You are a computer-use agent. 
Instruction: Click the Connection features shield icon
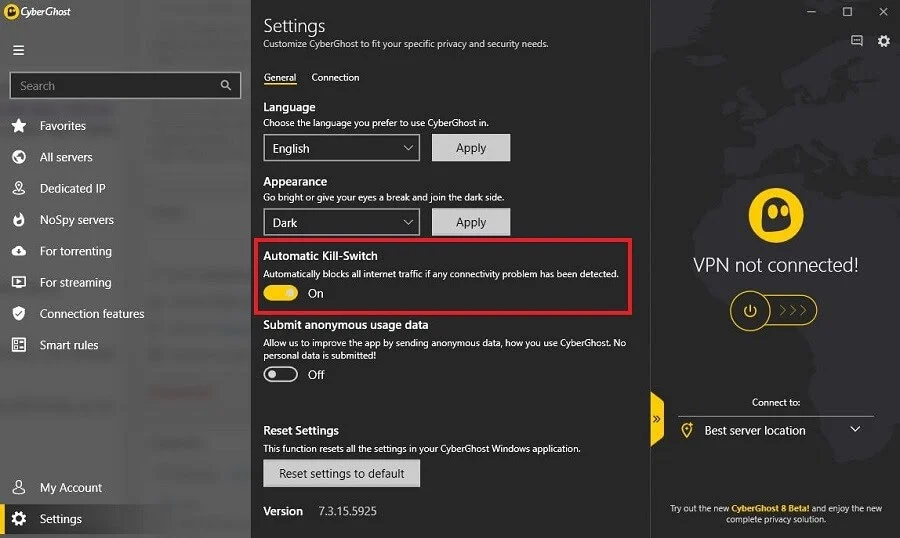point(18,314)
